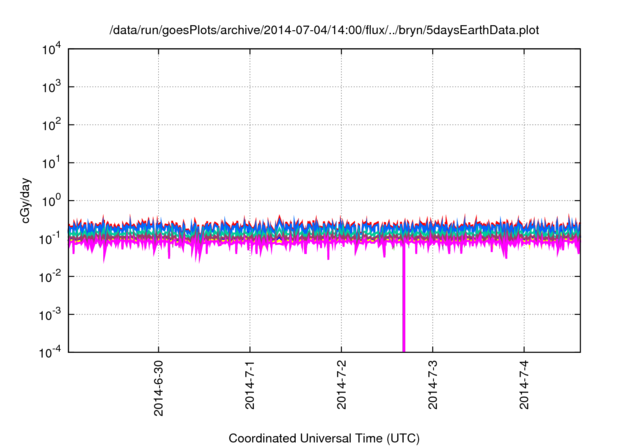Screen dimensions: 640x448
Task: Click the 2014-7-2 date tick label
Action: (341, 385)
